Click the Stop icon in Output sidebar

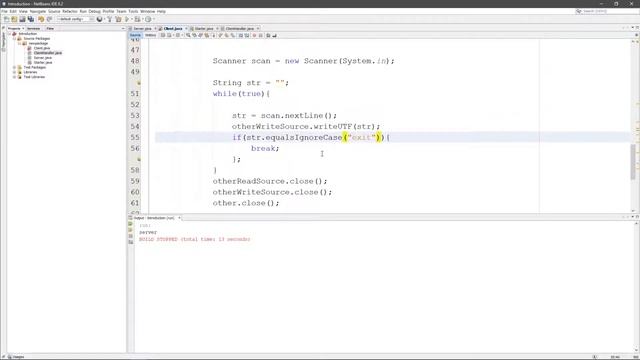pos(131,236)
